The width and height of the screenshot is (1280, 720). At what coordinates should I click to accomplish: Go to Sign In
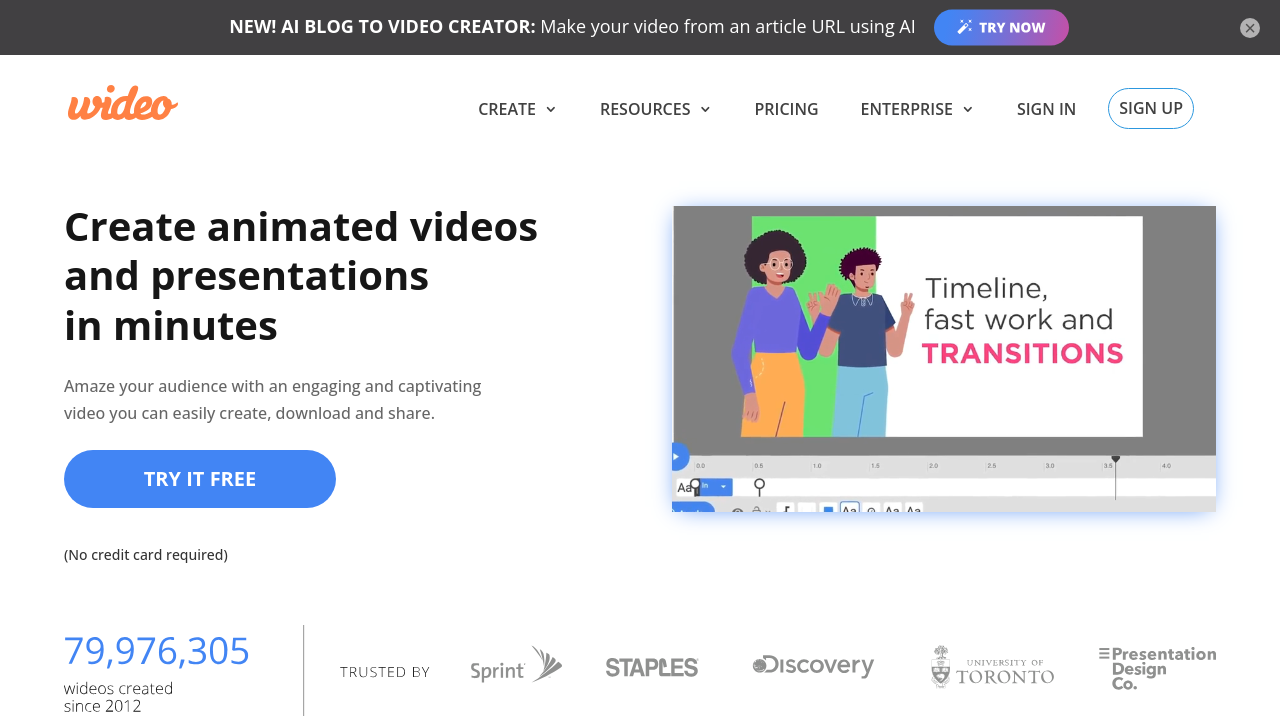1046,109
